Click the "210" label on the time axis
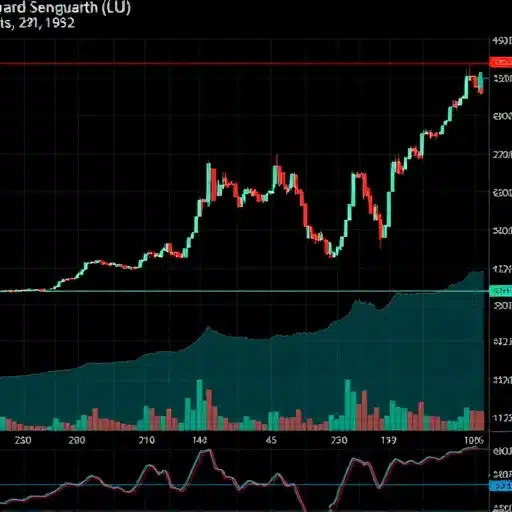 pyautogui.click(x=147, y=440)
